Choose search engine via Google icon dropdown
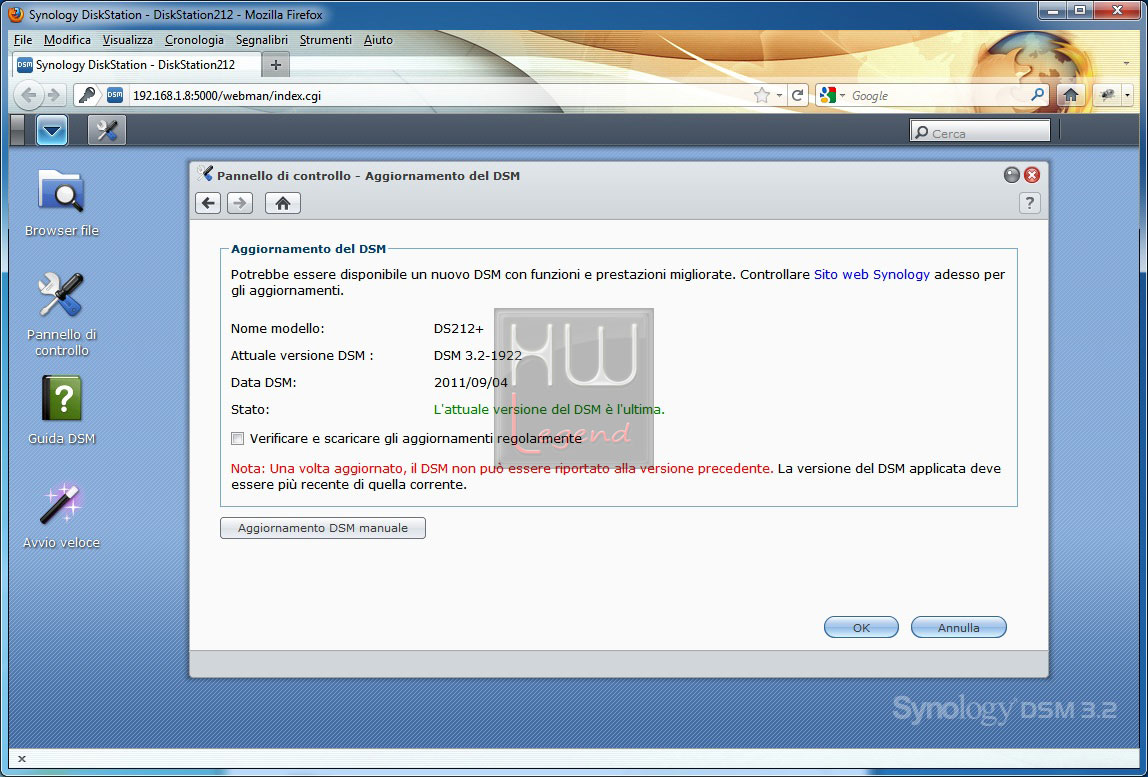1148x777 pixels. click(833, 95)
